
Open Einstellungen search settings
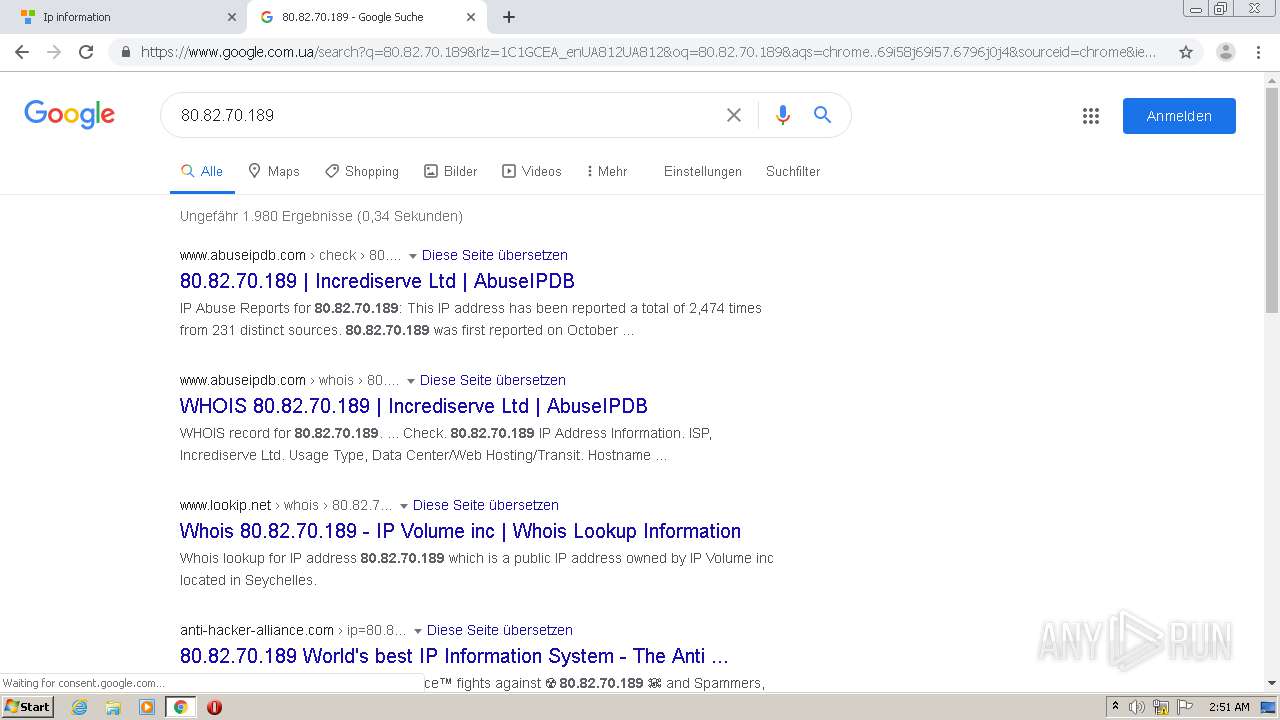tap(703, 171)
